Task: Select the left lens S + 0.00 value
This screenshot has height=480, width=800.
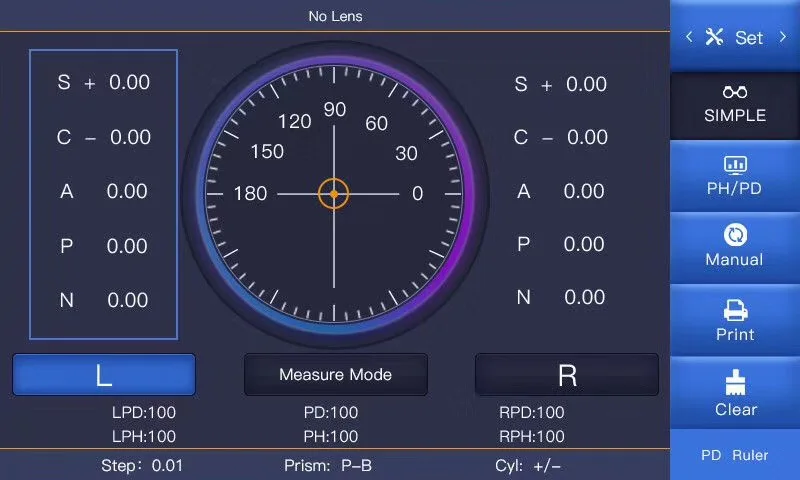Action: click(x=104, y=82)
